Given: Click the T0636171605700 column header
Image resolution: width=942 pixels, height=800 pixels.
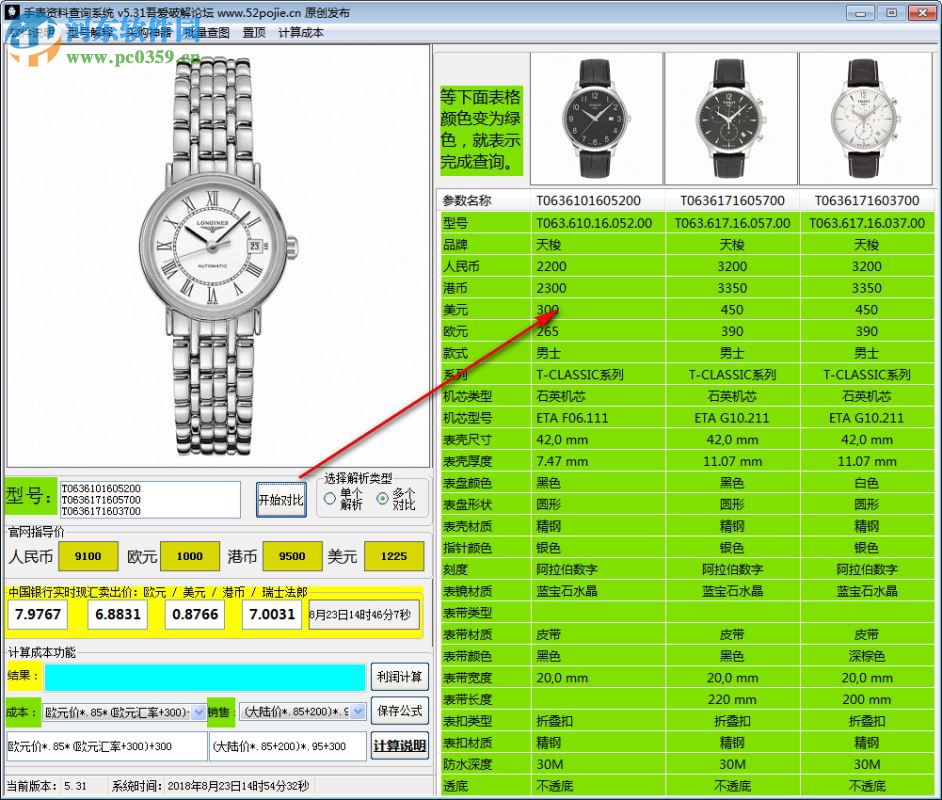Looking at the screenshot, I should tap(732, 201).
